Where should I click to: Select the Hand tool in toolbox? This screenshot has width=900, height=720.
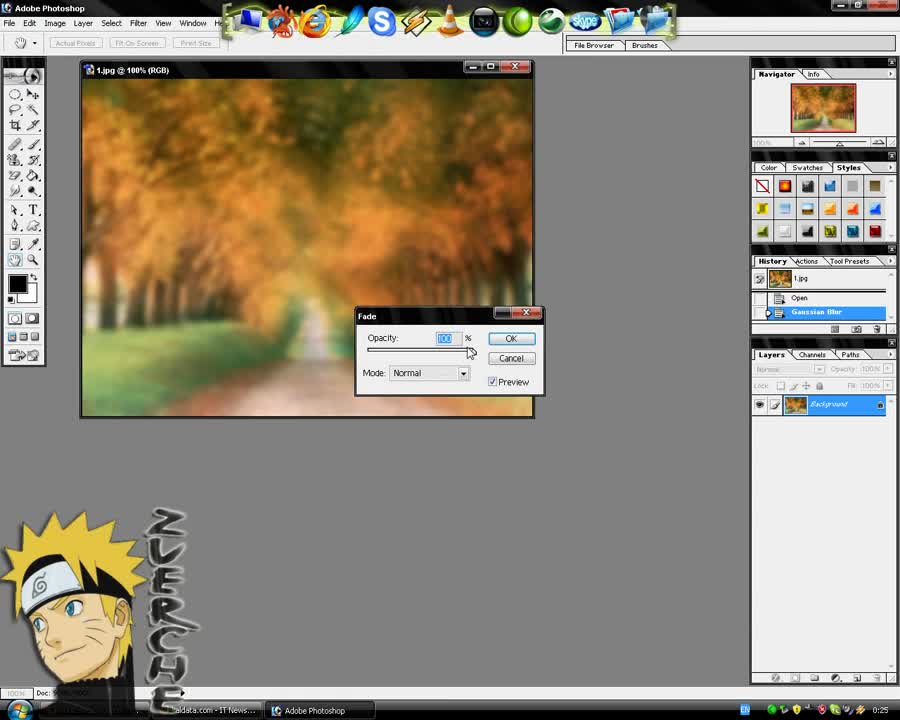point(15,260)
